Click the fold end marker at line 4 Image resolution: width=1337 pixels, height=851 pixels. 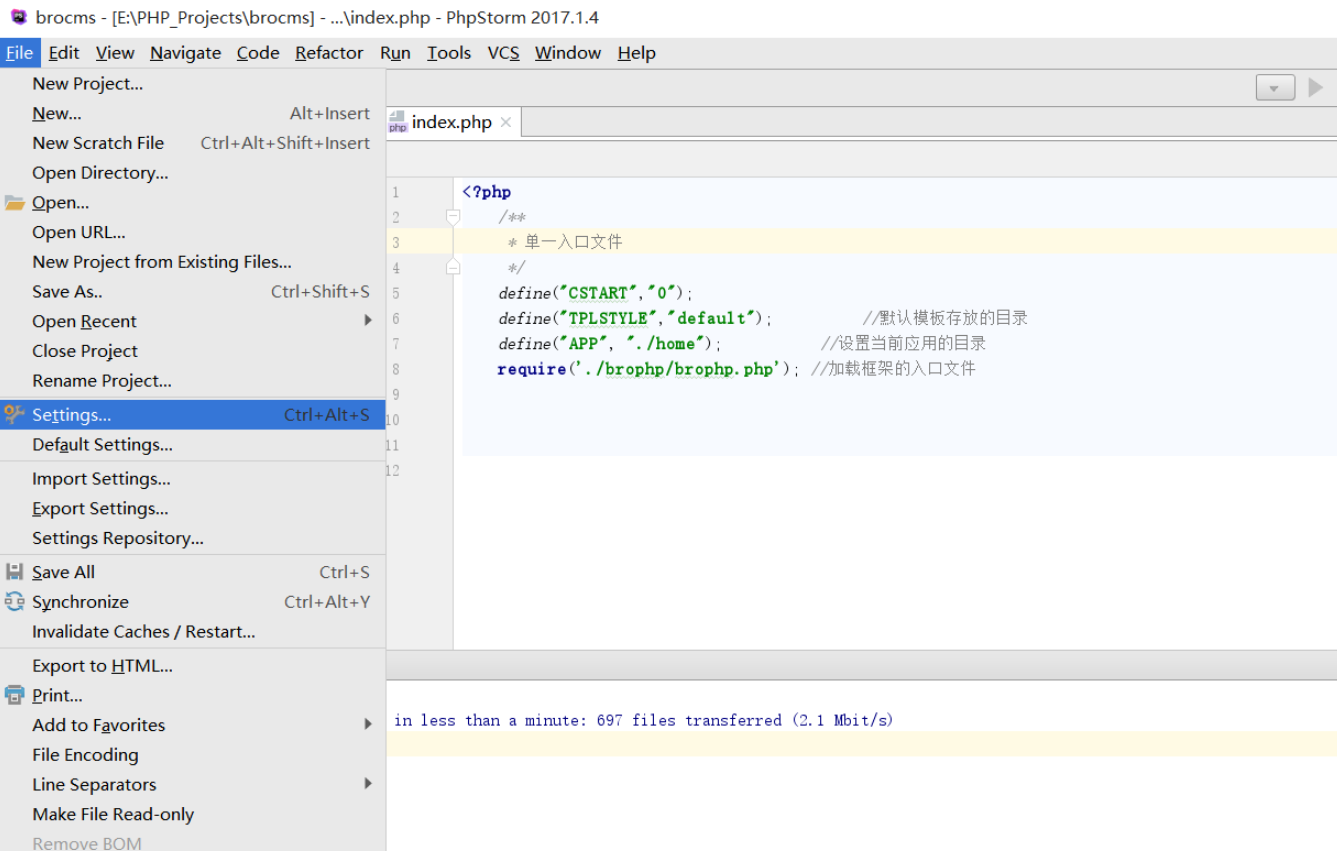[453, 267]
